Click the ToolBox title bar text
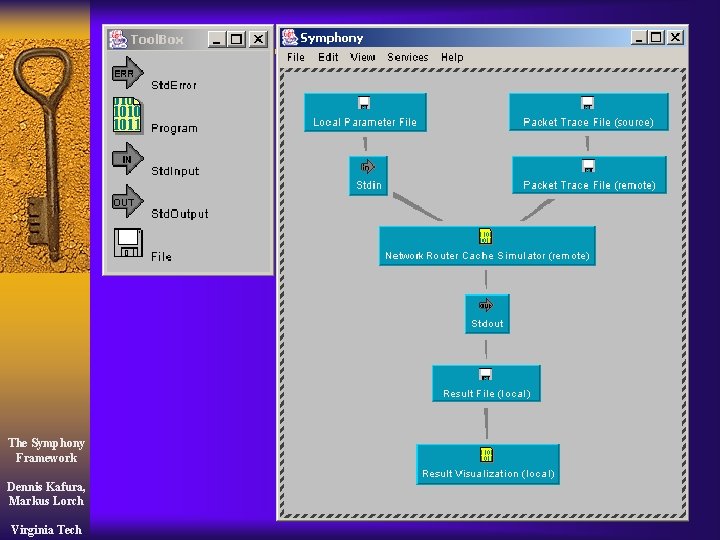This screenshot has height=540, width=720. [157, 39]
